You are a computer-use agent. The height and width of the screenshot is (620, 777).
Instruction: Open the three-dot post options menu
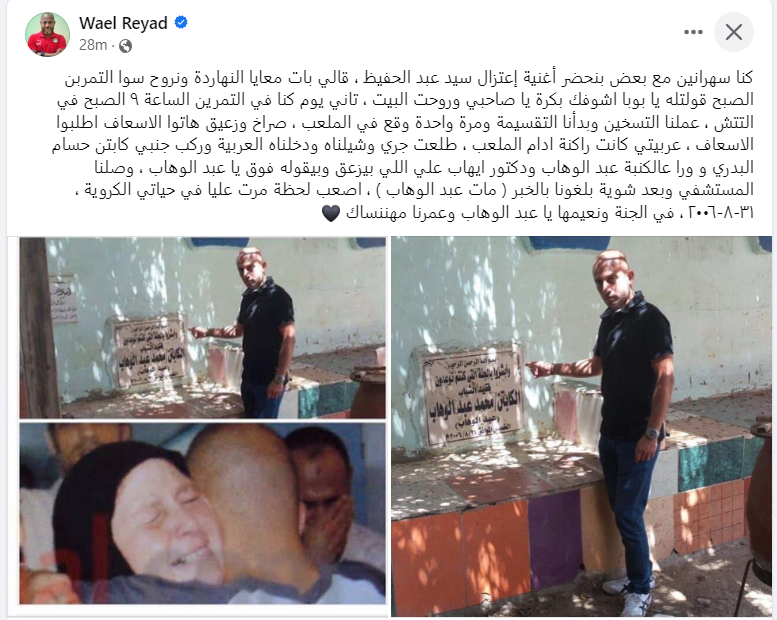(x=693, y=32)
